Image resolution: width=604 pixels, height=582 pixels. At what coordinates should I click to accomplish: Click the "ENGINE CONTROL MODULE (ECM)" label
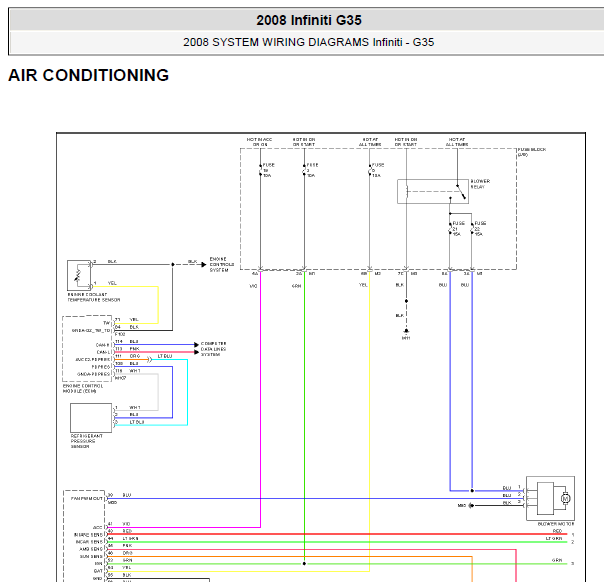pos(83,388)
